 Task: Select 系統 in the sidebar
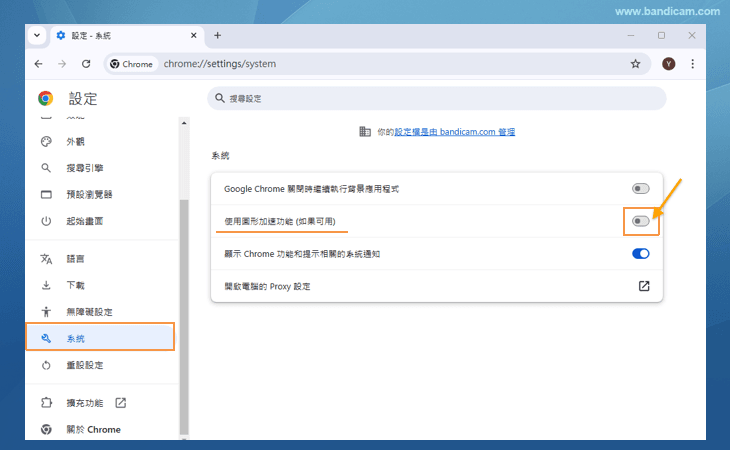tap(100, 338)
